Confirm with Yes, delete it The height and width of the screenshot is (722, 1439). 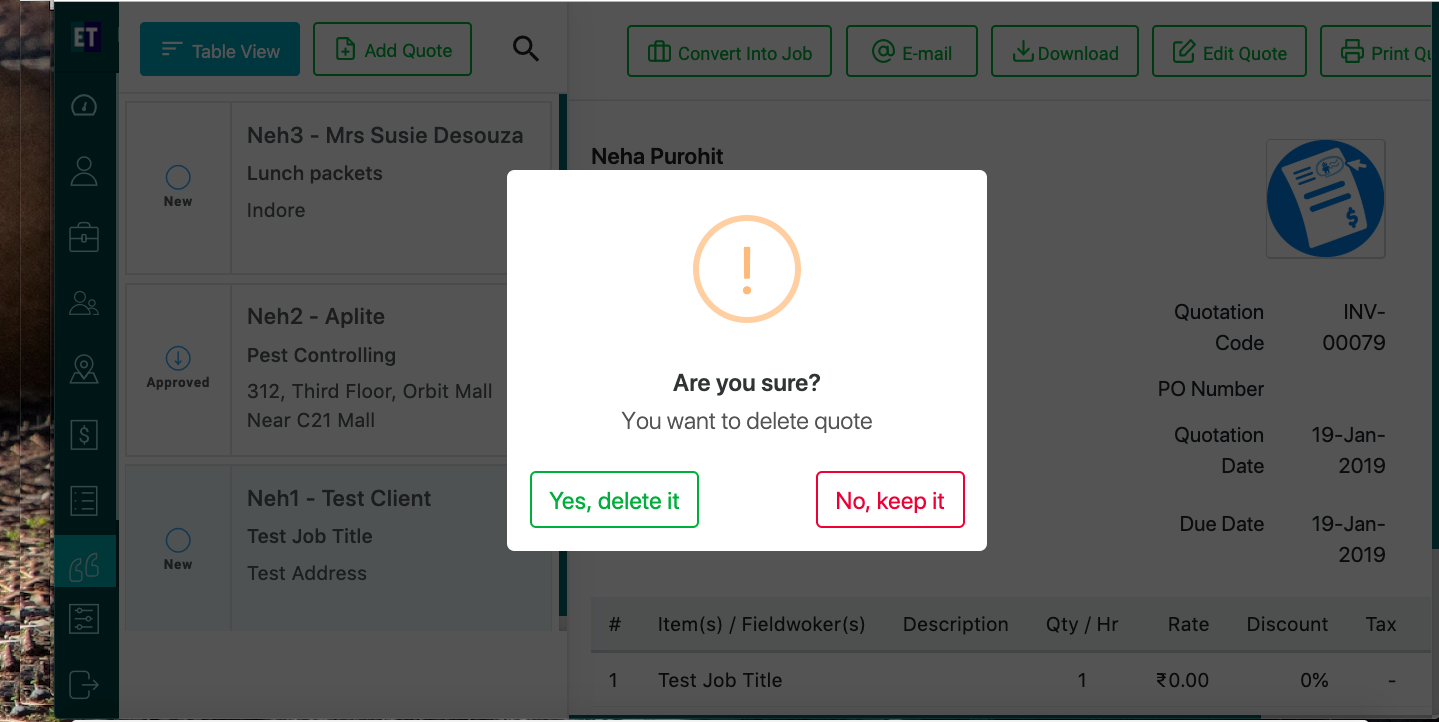click(614, 500)
